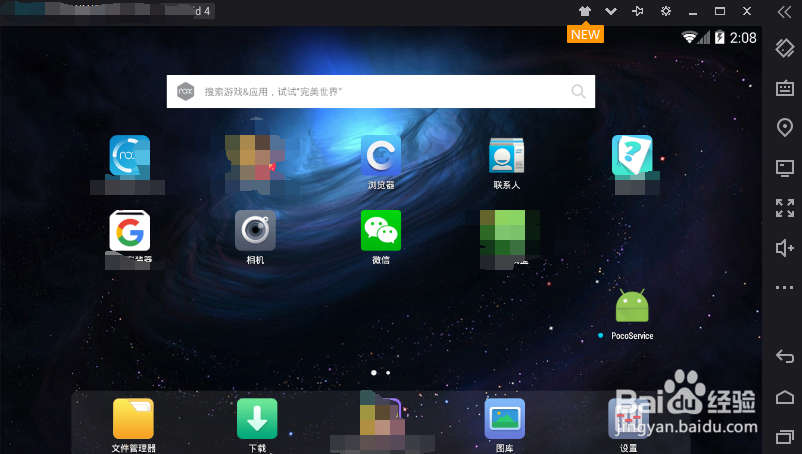Open the 联系人 contacts app
The width and height of the screenshot is (802, 454).
click(x=506, y=156)
